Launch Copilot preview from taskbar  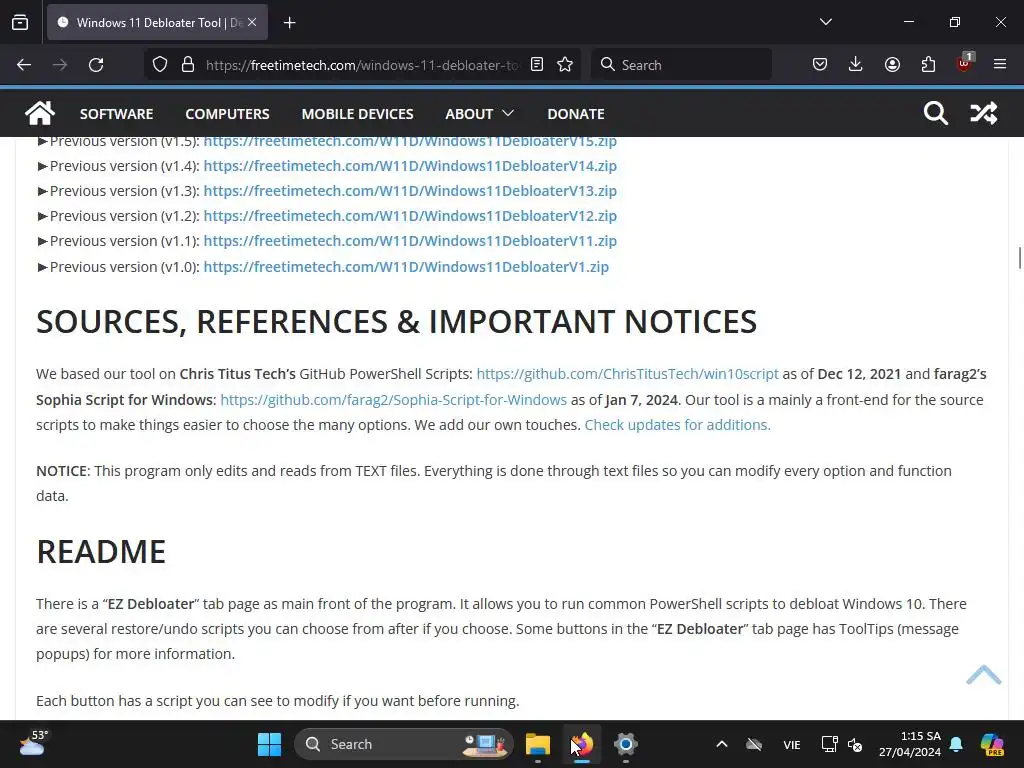992,744
